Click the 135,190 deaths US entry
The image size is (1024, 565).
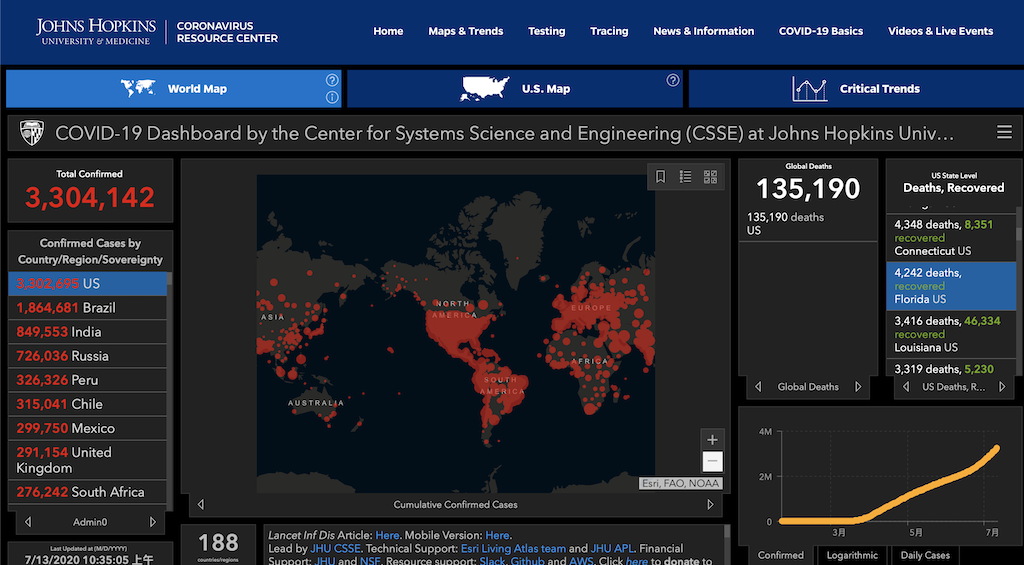pyautogui.click(x=808, y=223)
